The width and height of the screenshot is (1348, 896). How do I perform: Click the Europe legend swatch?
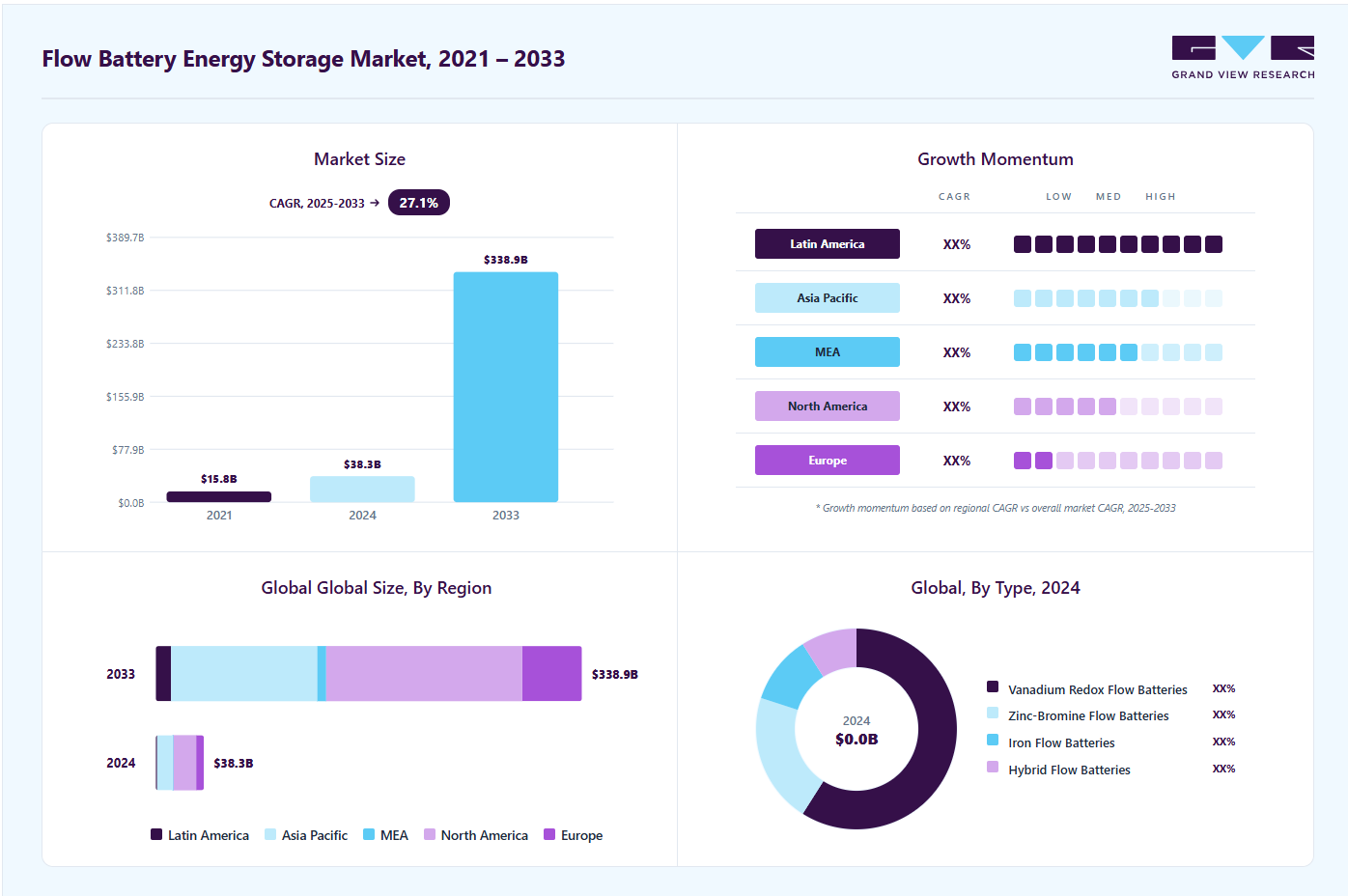[549, 834]
